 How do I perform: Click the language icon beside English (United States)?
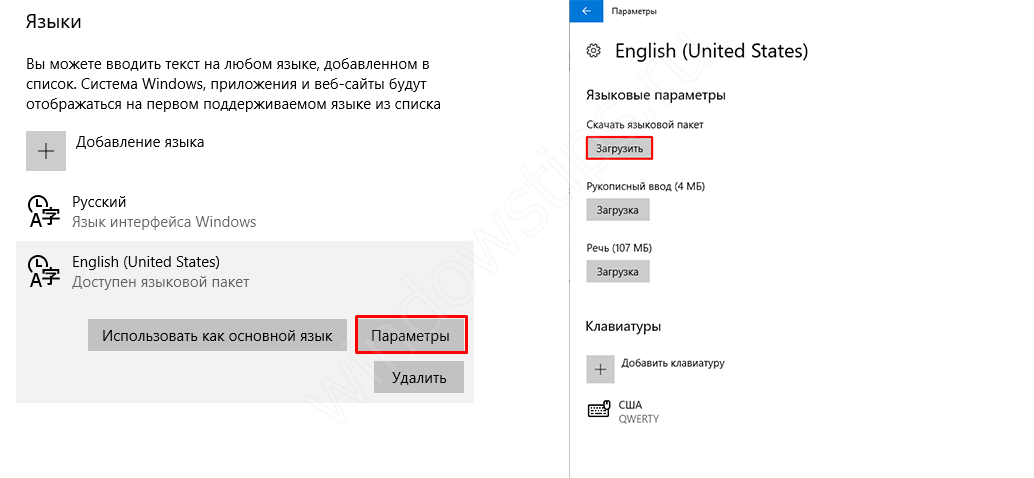pyautogui.click(x=45, y=272)
